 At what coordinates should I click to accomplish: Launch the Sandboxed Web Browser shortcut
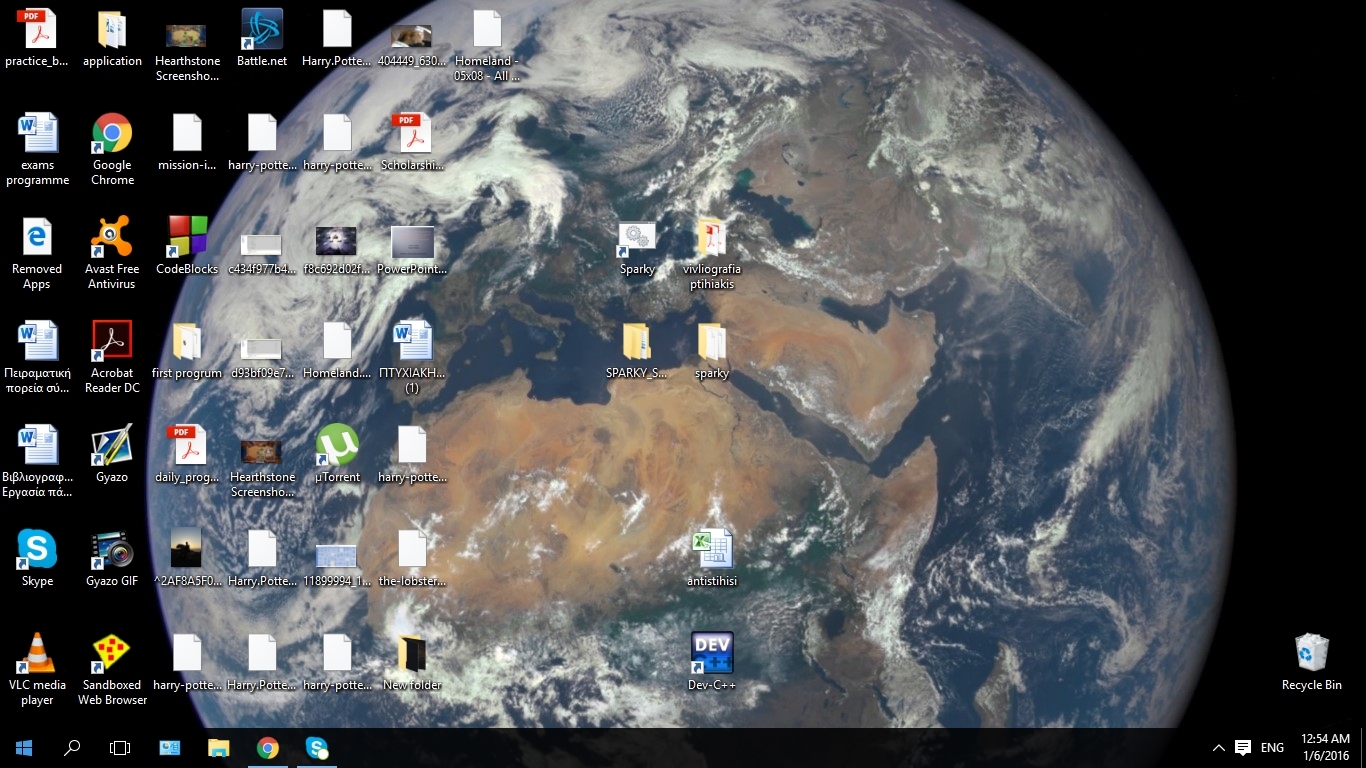point(112,669)
